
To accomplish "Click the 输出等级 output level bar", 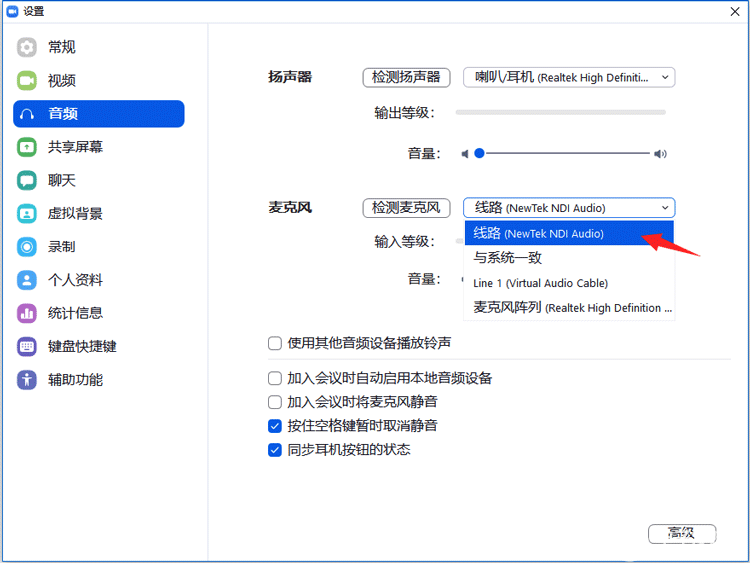I will click(561, 112).
